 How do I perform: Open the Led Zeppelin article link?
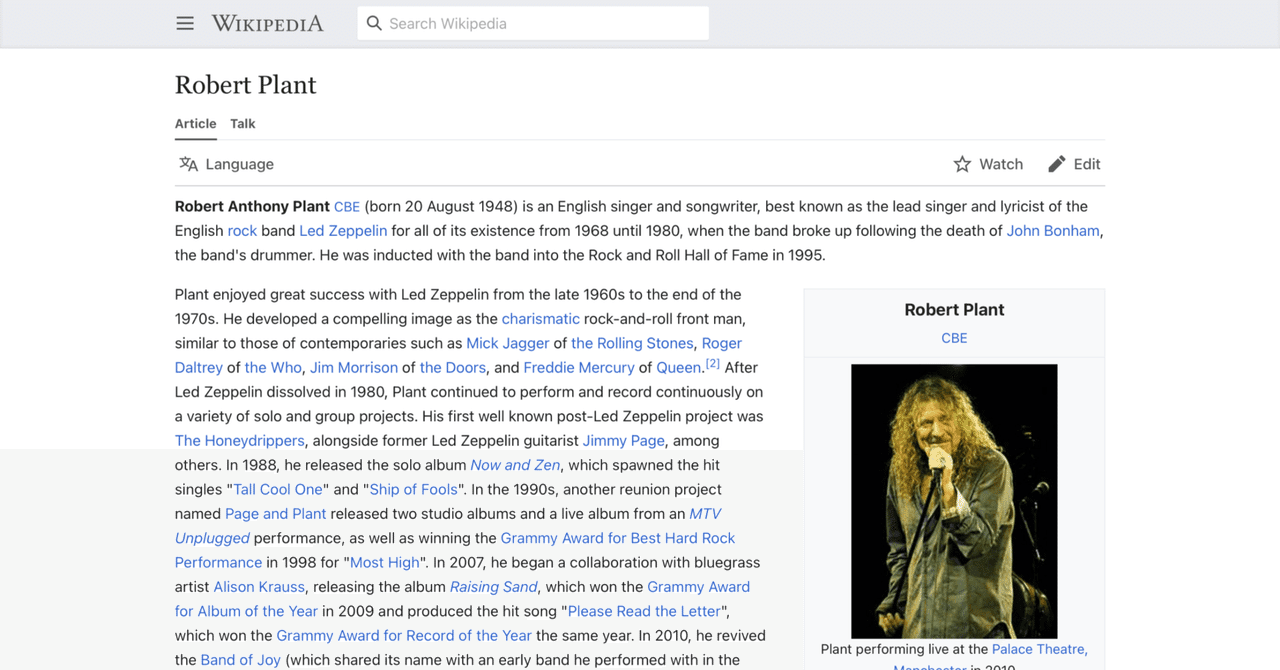[x=342, y=230]
